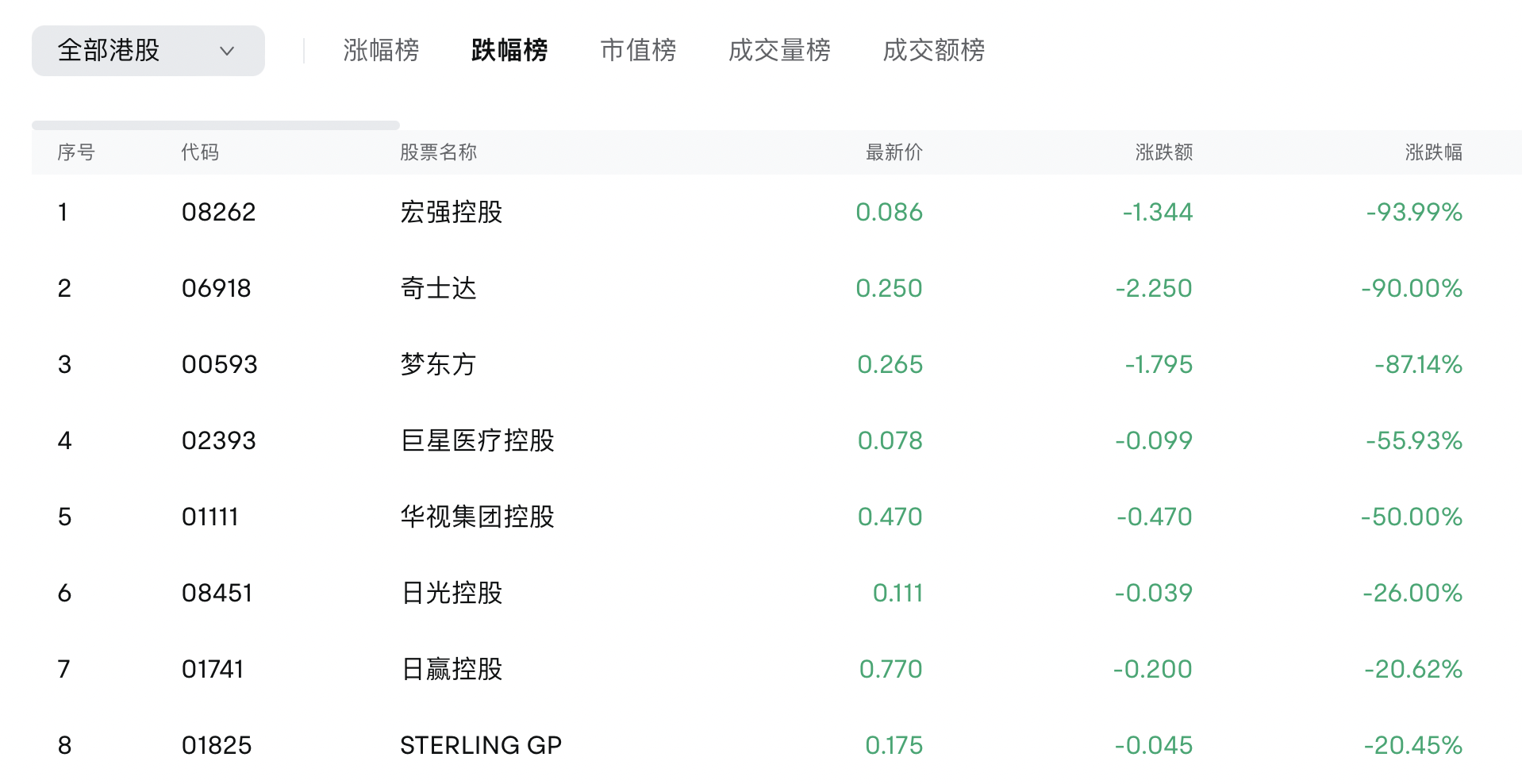Switch to the 成交量榜 tab
Image resolution: width=1522 pixels, height=784 pixels.
tap(779, 51)
